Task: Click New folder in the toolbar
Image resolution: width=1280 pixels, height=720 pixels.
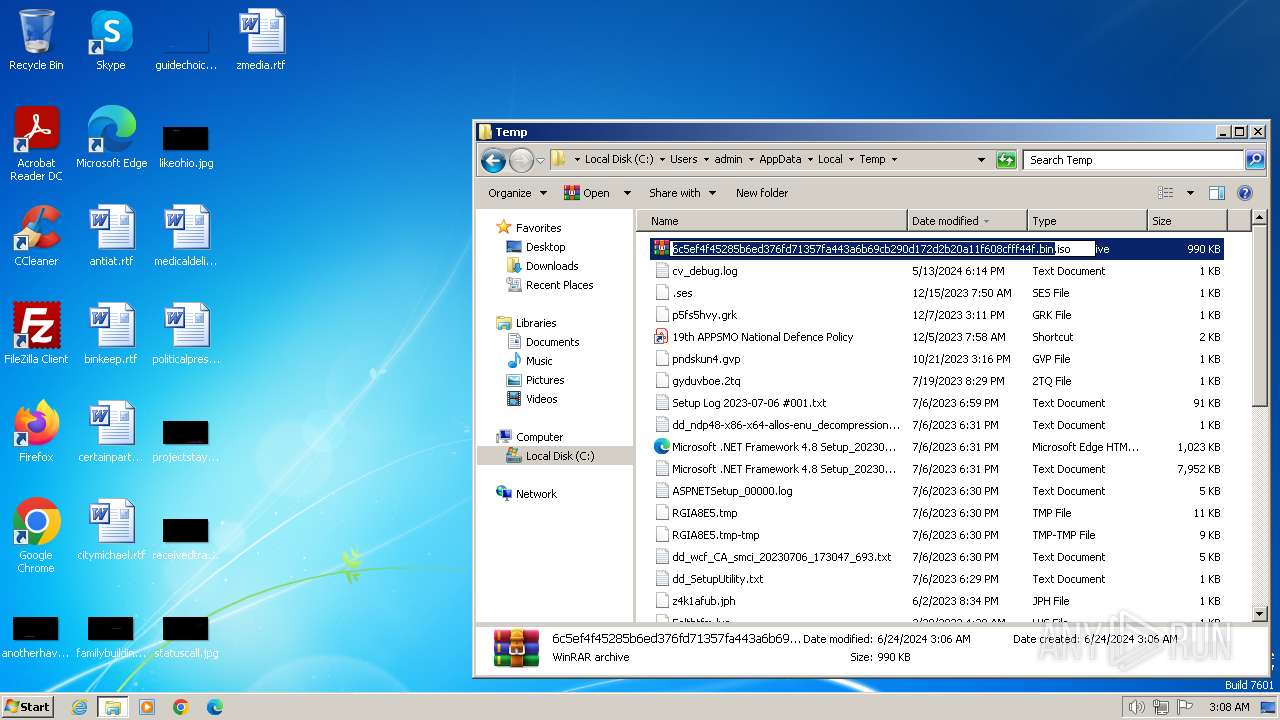Action: [x=762, y=193]
